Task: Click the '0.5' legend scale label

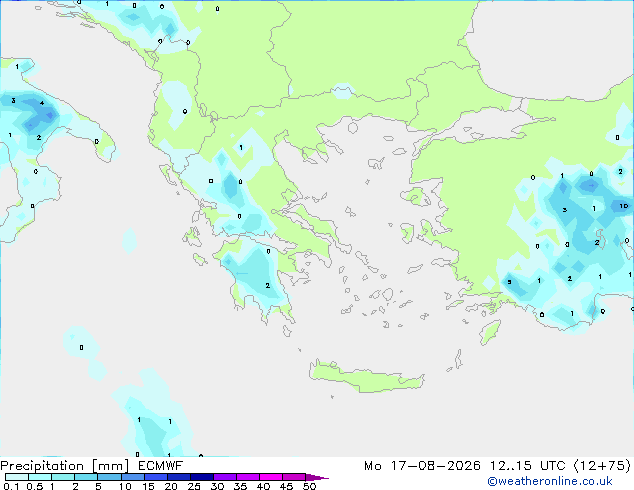Action: click(34, 486)
